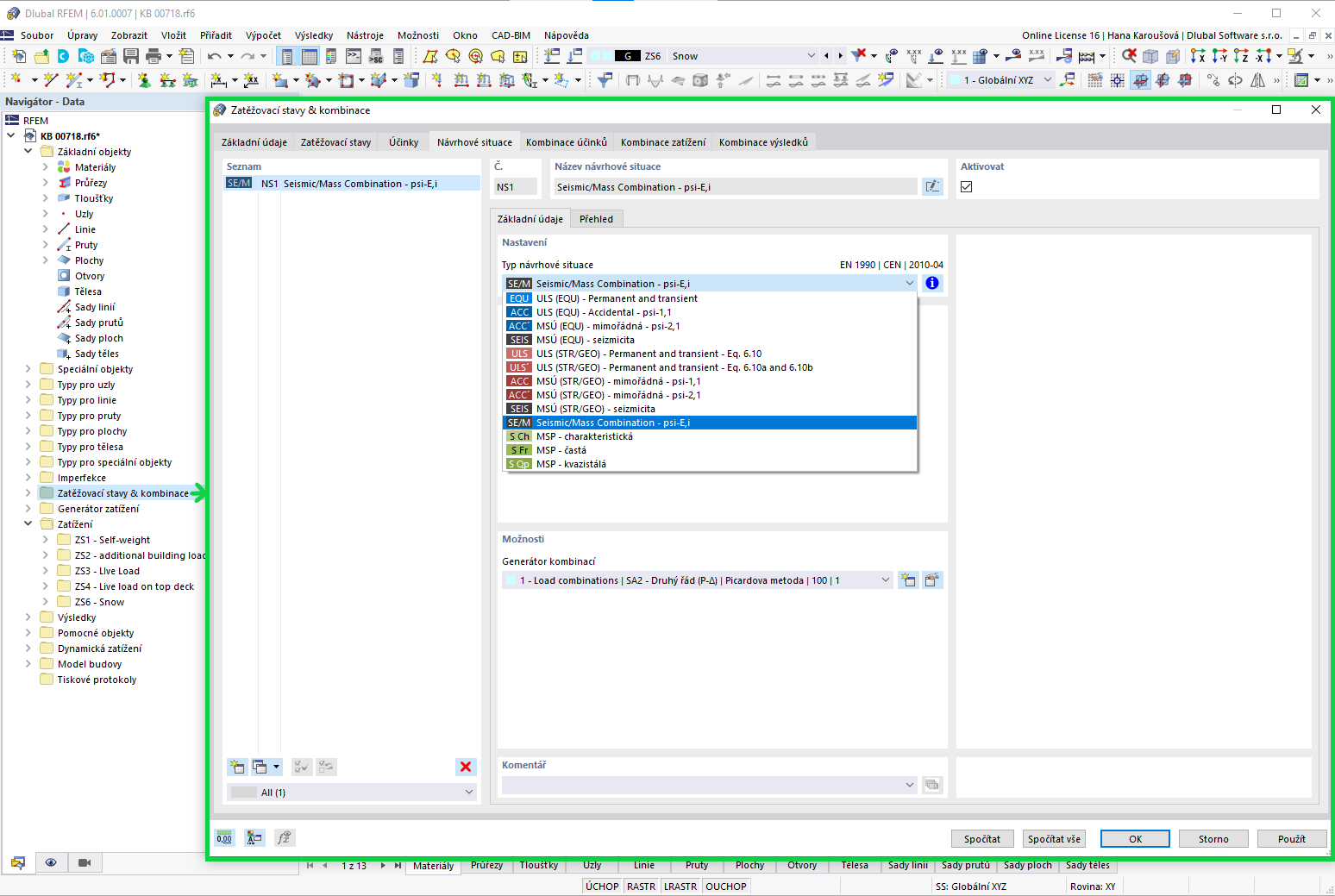Switch to the Kombinace zatížení tab
Screen dimensions: 1335x896
point(662,142)
